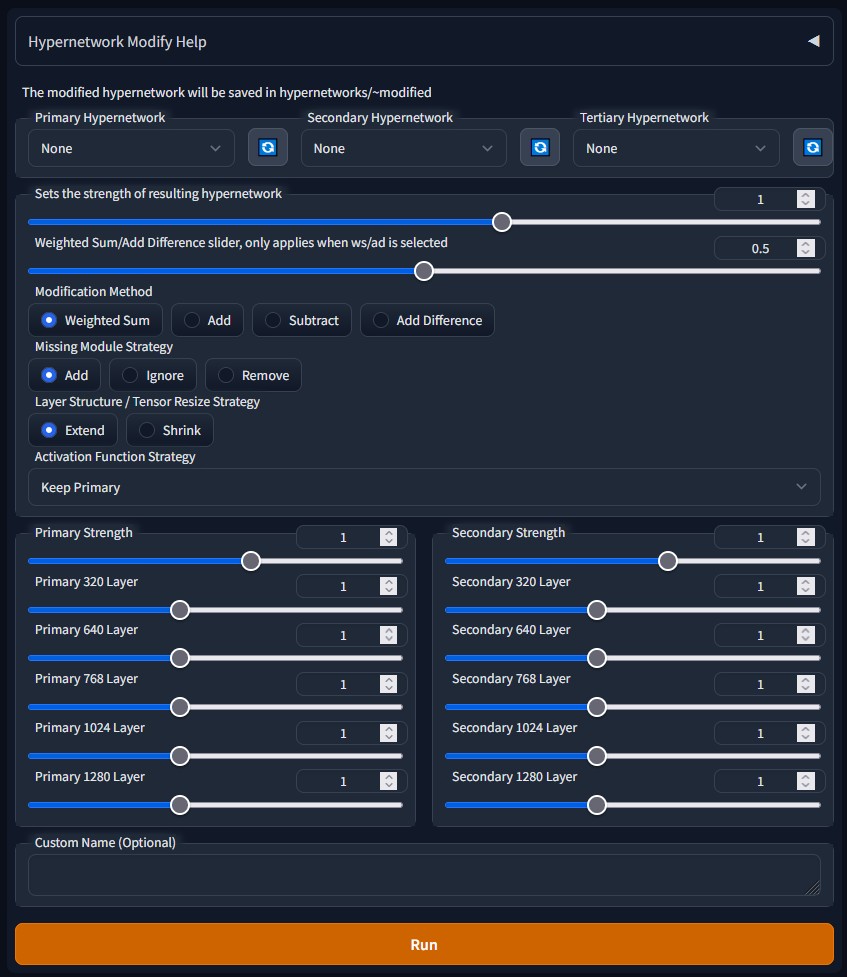Open the Tertiary Hypernetwork dropdown
The height and width of the screenshot is (977, 847).
pyautogui.click(x=676, y=148)
